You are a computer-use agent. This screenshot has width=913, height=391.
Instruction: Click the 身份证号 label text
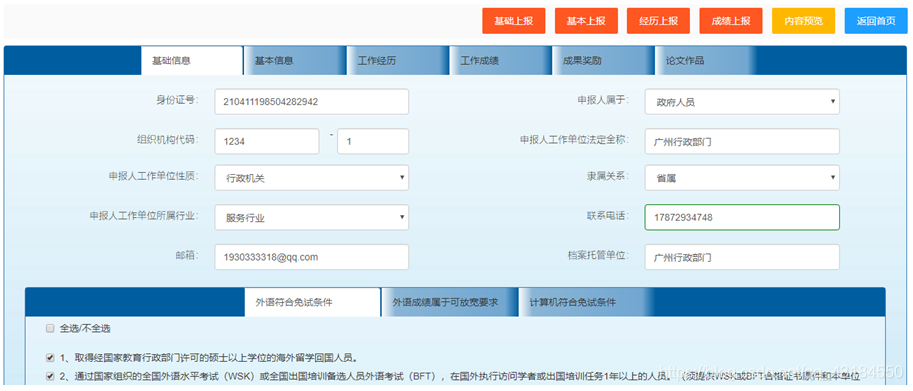[178, 99]
